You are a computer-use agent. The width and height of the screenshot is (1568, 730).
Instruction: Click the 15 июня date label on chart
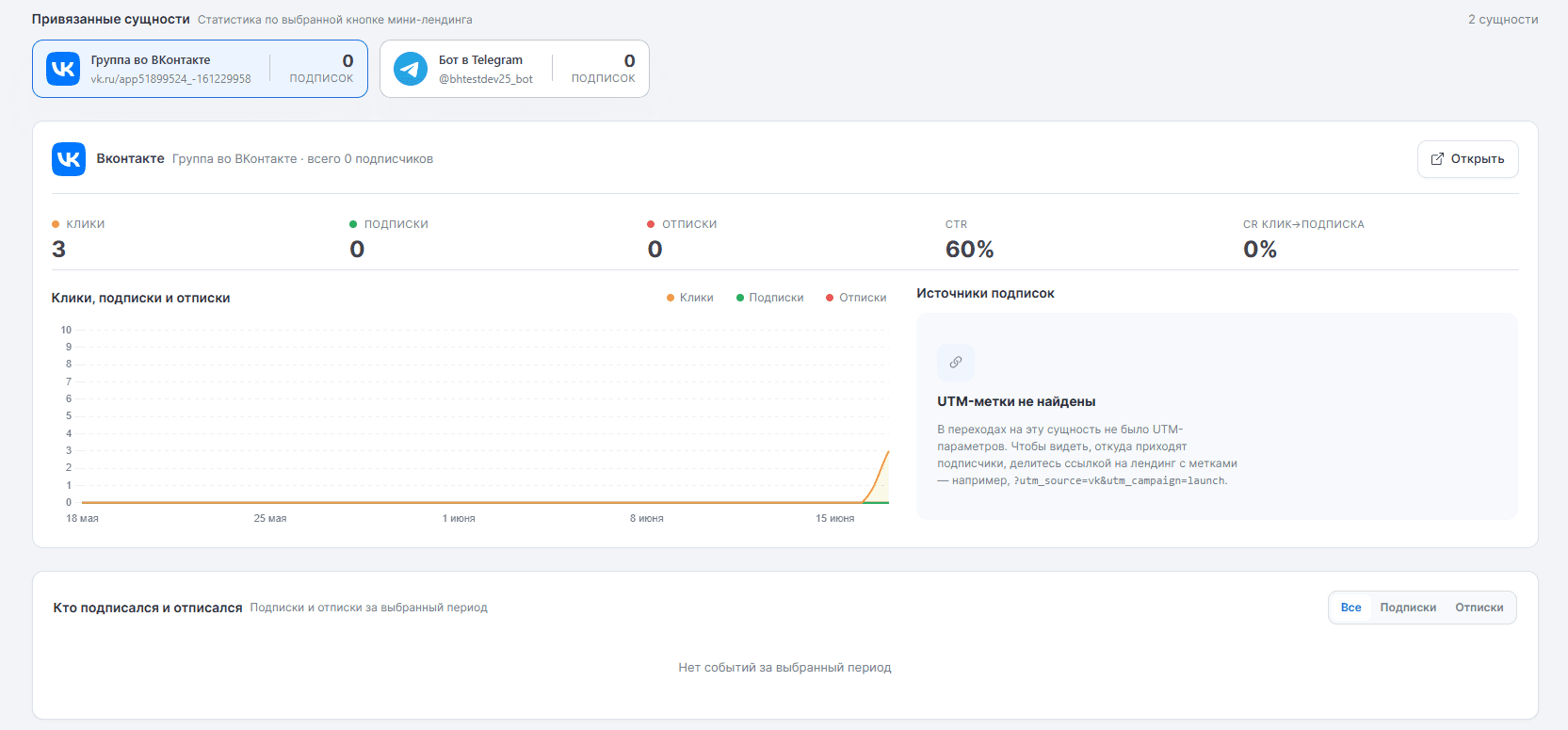tap(835, 519)
